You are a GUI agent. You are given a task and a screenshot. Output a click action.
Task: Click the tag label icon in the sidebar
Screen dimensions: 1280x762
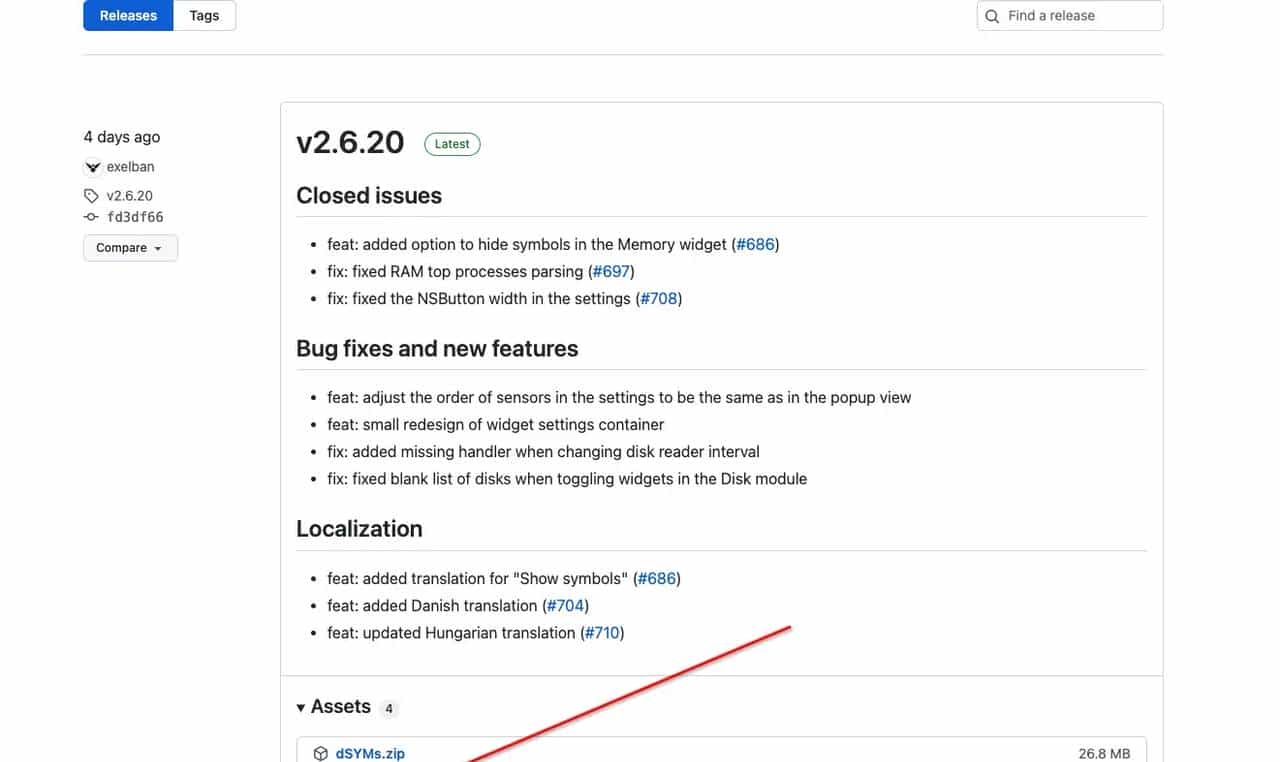tap(92, 195)
